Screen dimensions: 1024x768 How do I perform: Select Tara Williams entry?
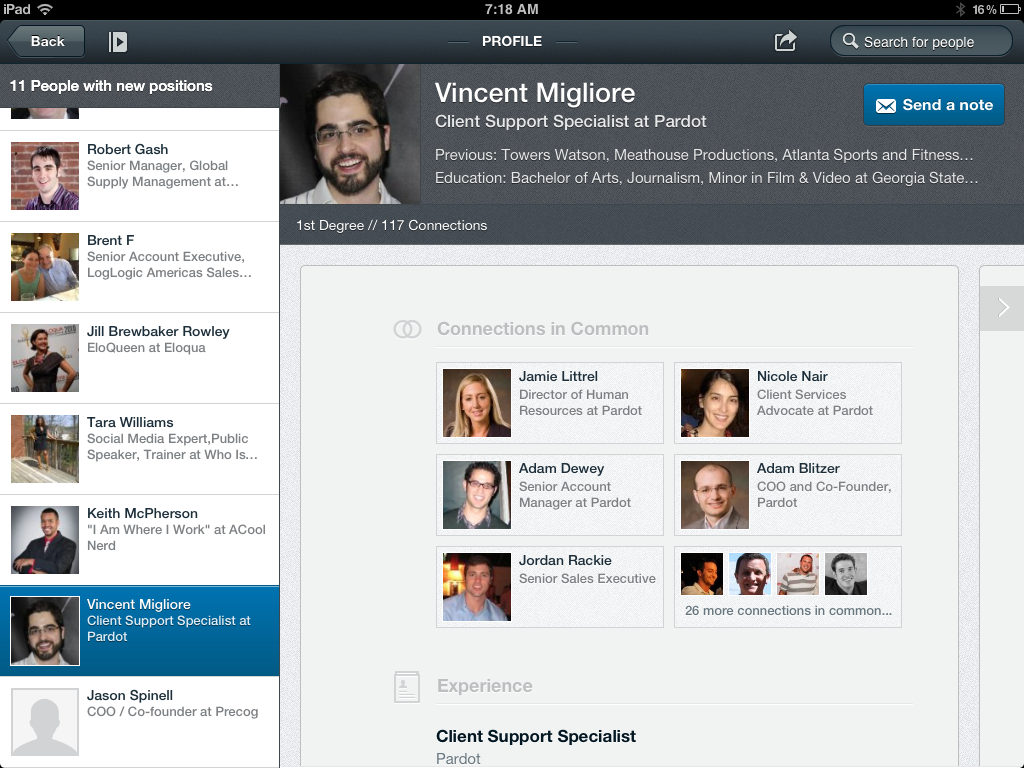tap(140, 449)
